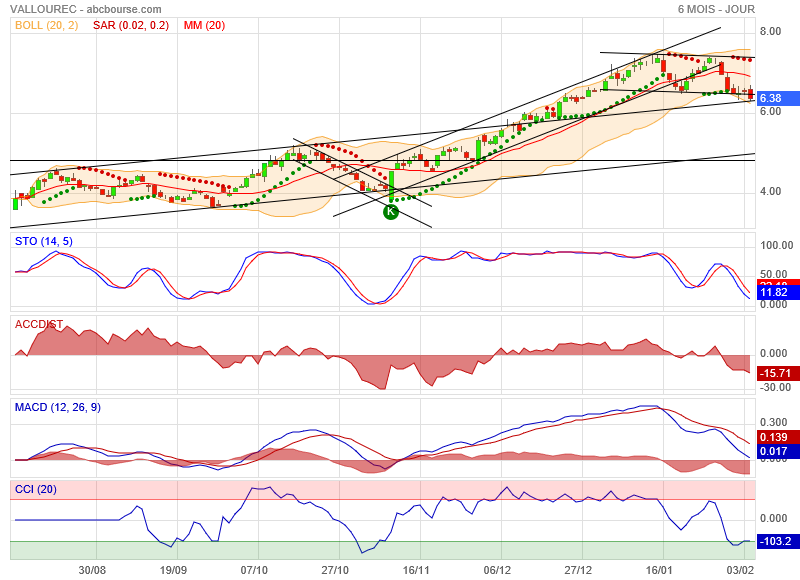Click the ACCDIST value tag -15.71

pyautogui.click(x=777, y=373)
